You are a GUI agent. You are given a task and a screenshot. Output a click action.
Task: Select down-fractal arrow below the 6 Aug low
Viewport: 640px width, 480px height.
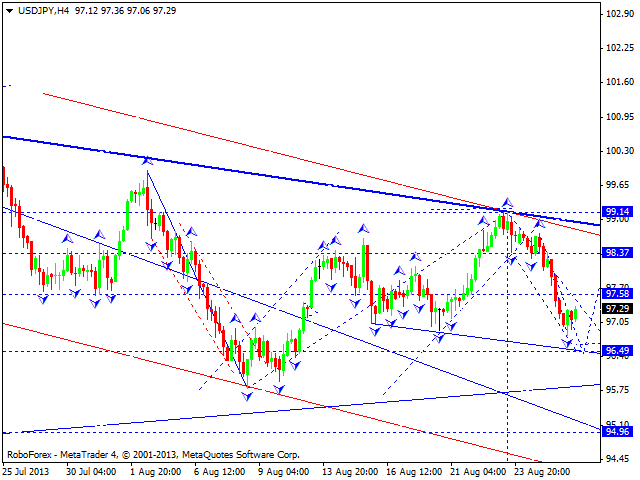pos(247,396)
